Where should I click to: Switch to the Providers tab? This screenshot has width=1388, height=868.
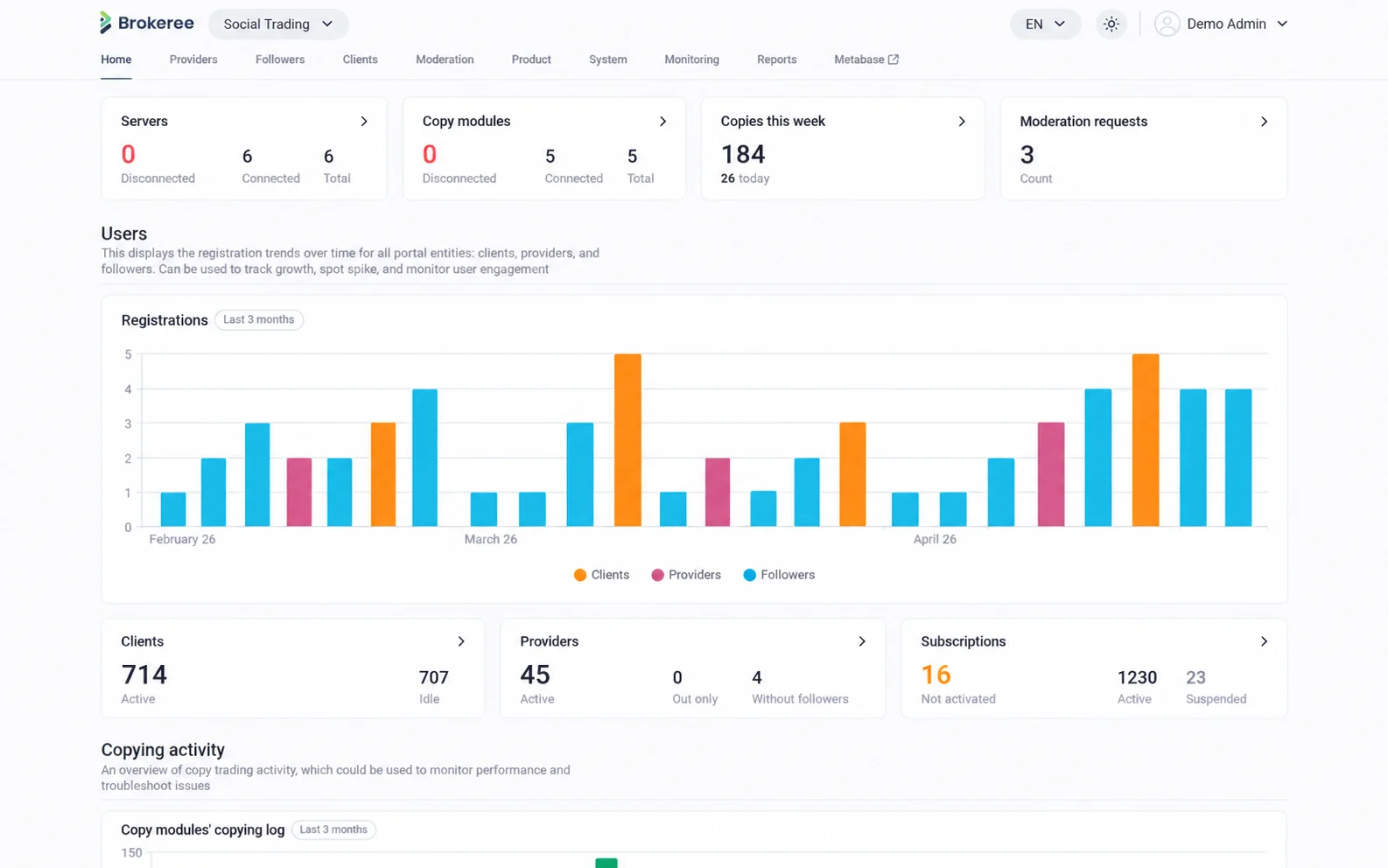(193, 59)
